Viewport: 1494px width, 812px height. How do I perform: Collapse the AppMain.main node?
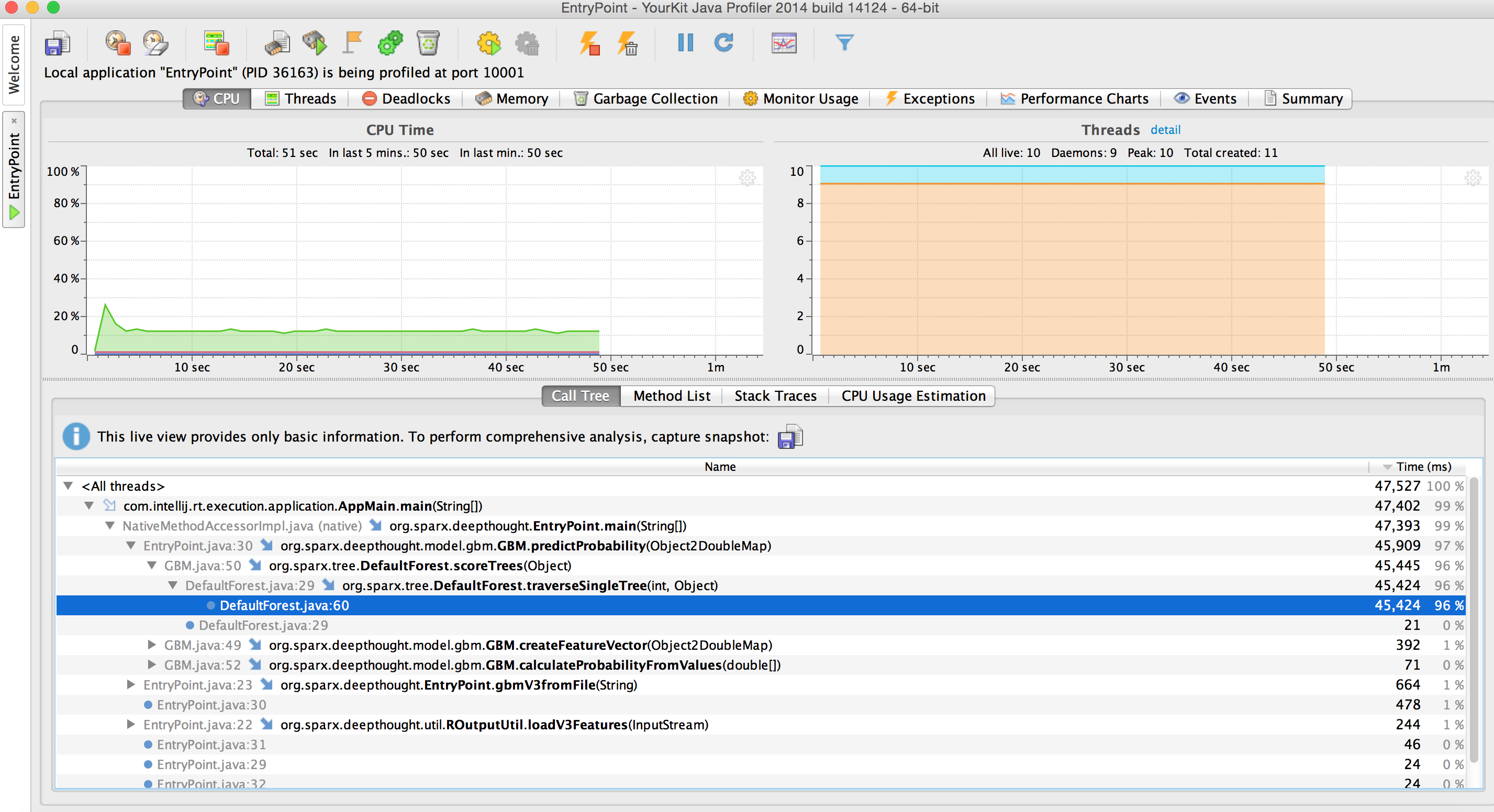click(x=89, y=505)
